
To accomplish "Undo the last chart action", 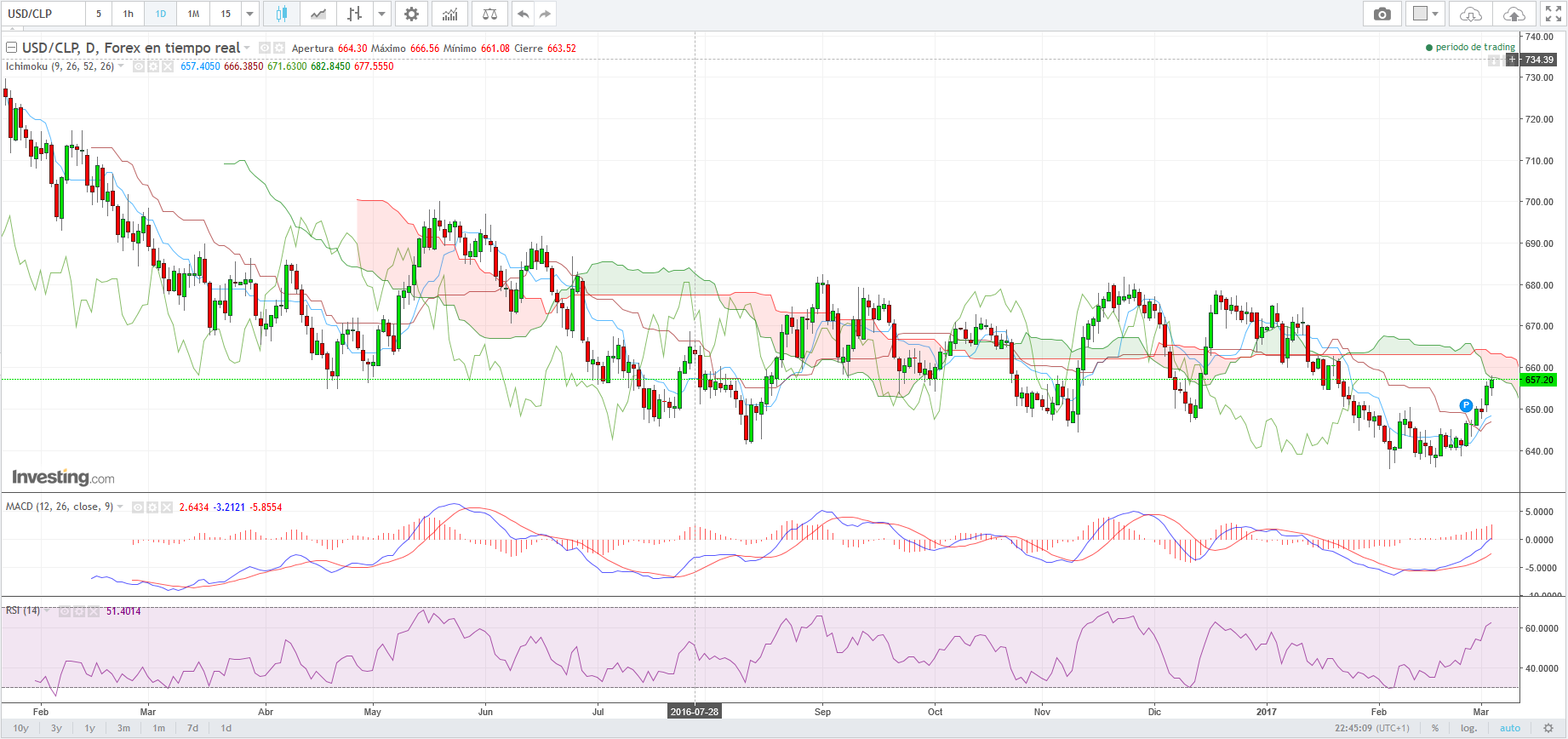I will (523, 14).
